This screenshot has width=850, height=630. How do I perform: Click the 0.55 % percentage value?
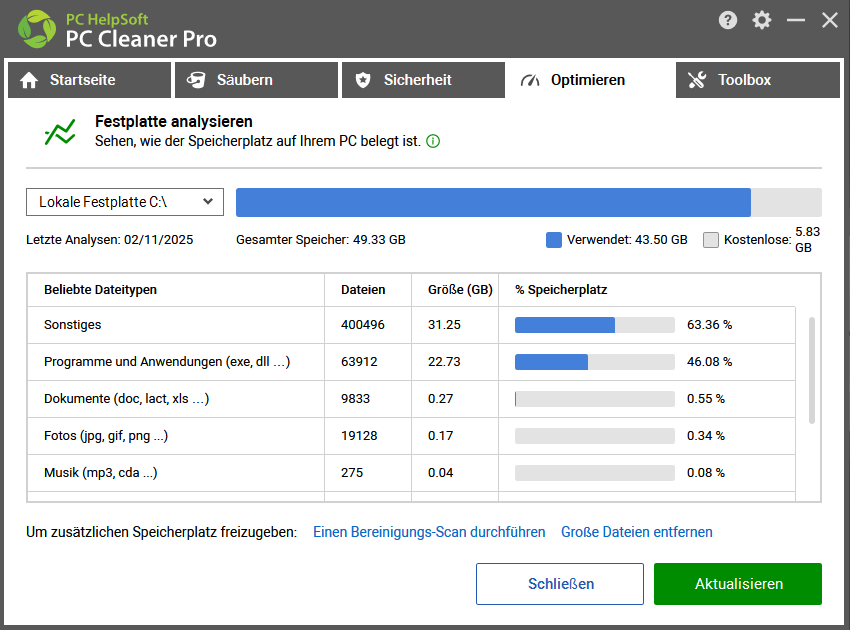[705, 398]
